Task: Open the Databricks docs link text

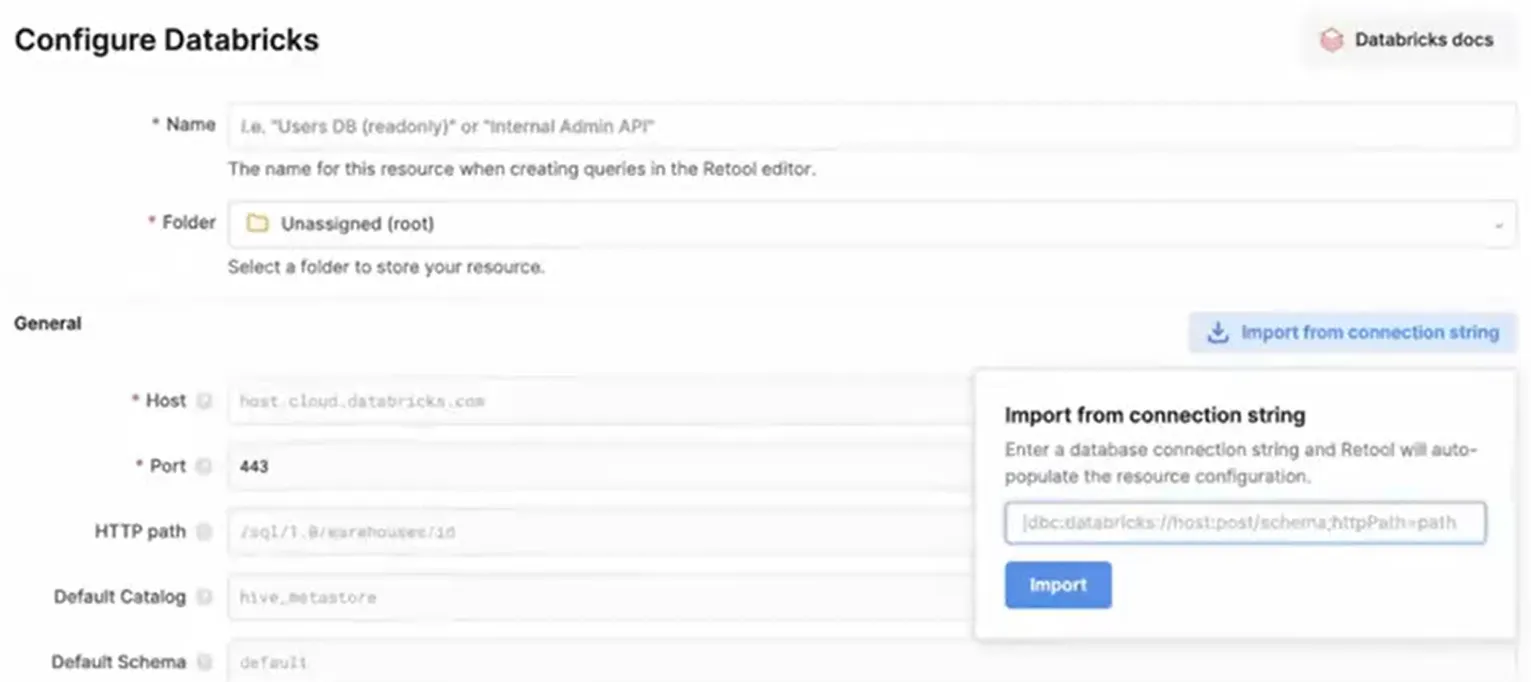Action: 1423,40
